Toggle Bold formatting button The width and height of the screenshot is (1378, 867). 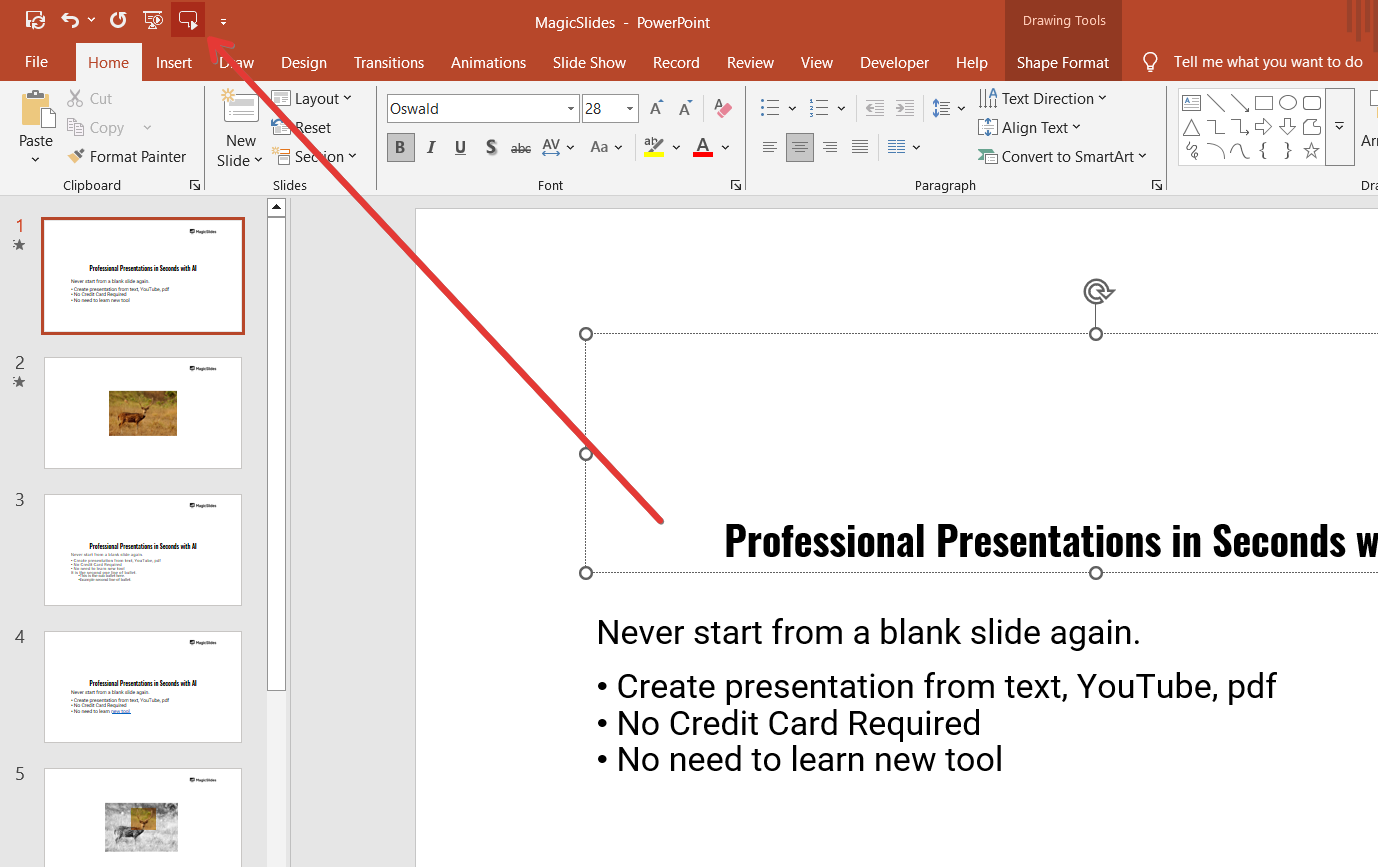(400, 148)
